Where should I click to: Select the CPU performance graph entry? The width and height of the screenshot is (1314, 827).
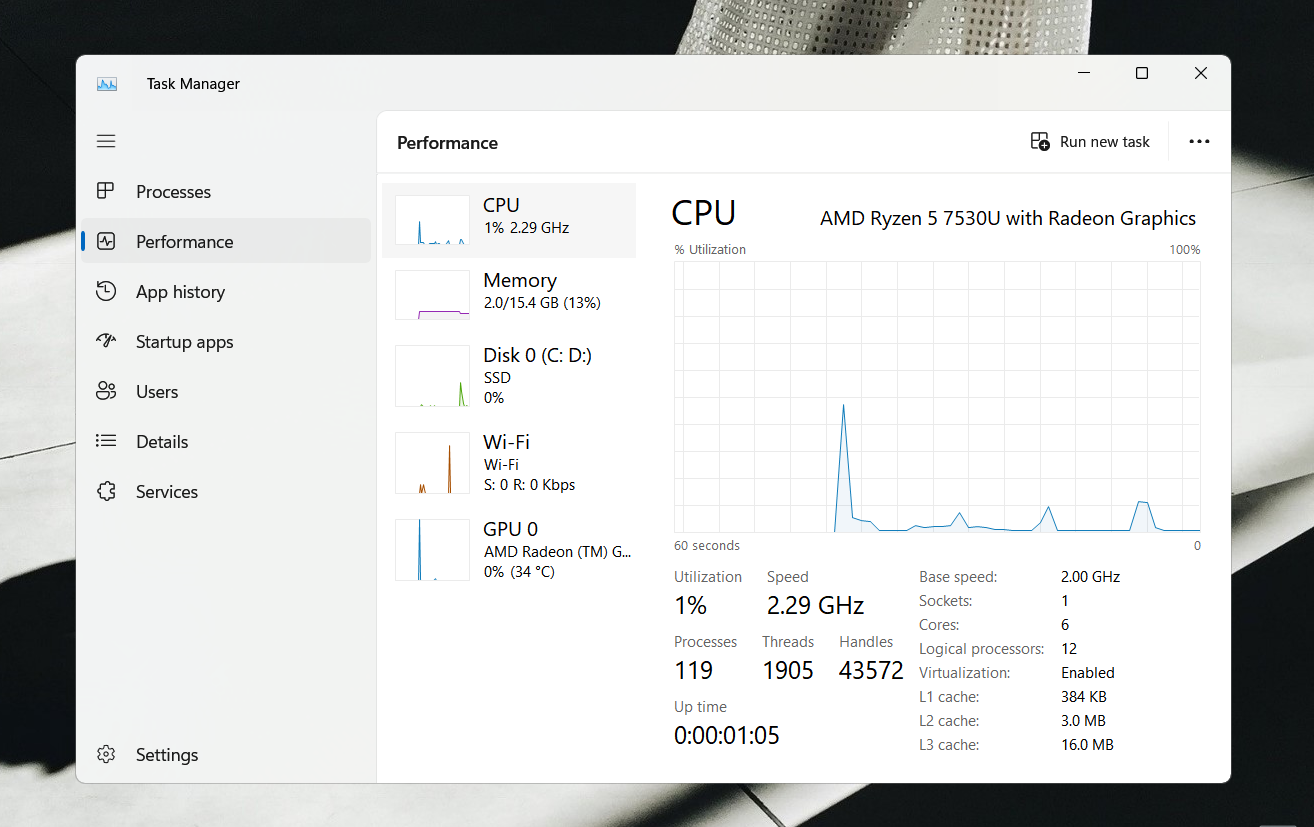(x=509, y=220)
